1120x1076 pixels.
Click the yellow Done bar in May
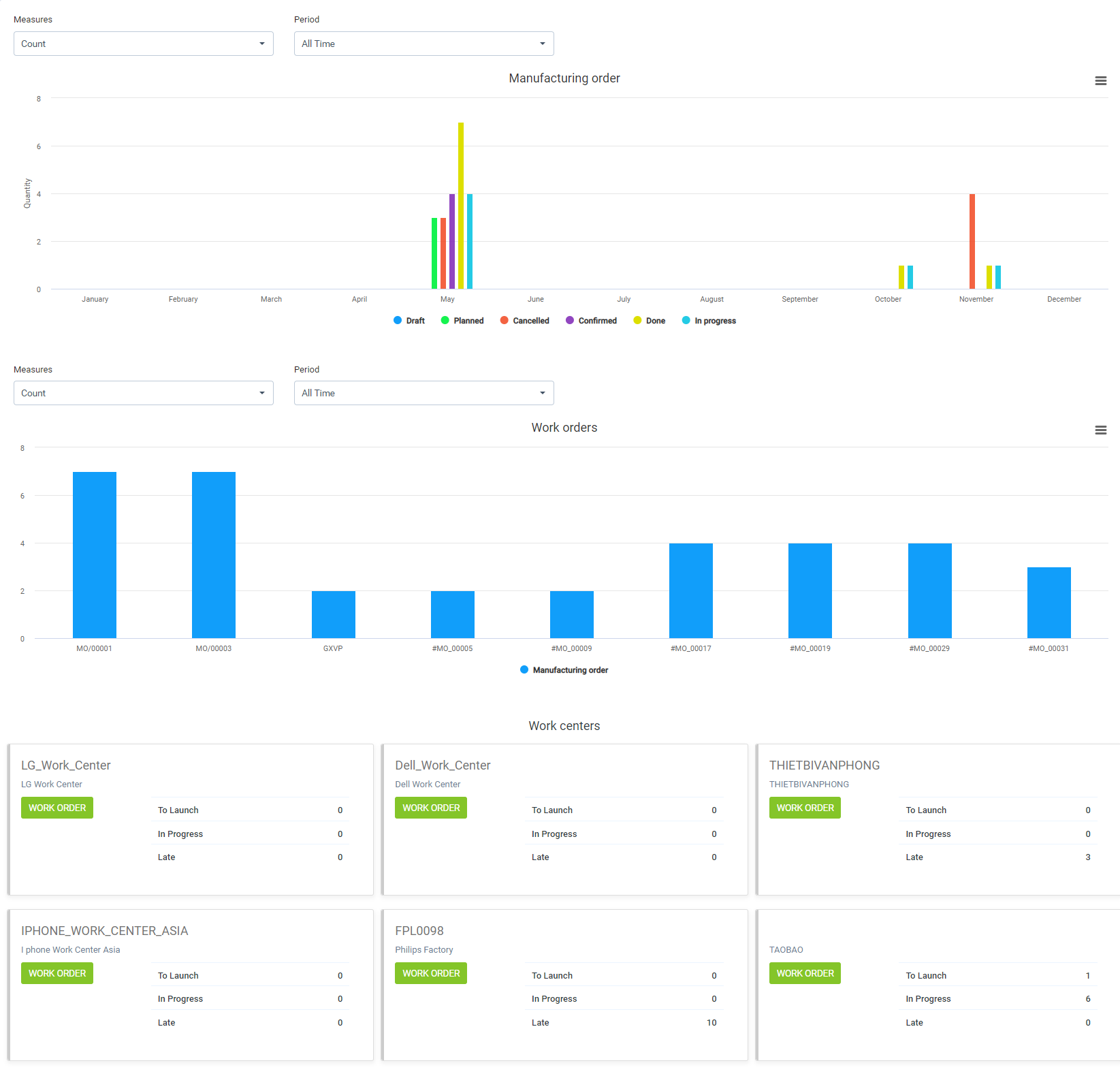(x=461, y=206)
